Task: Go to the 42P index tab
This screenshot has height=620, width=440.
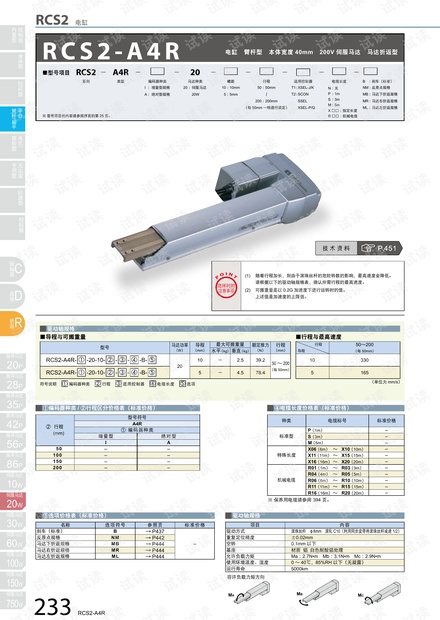Action: tap(13, 422)
